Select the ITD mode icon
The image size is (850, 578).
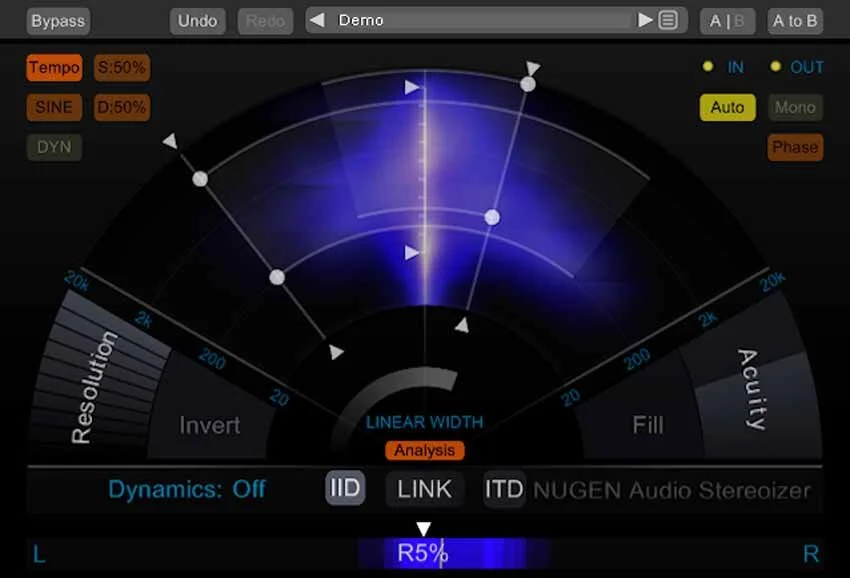click(x=503, y=490)
